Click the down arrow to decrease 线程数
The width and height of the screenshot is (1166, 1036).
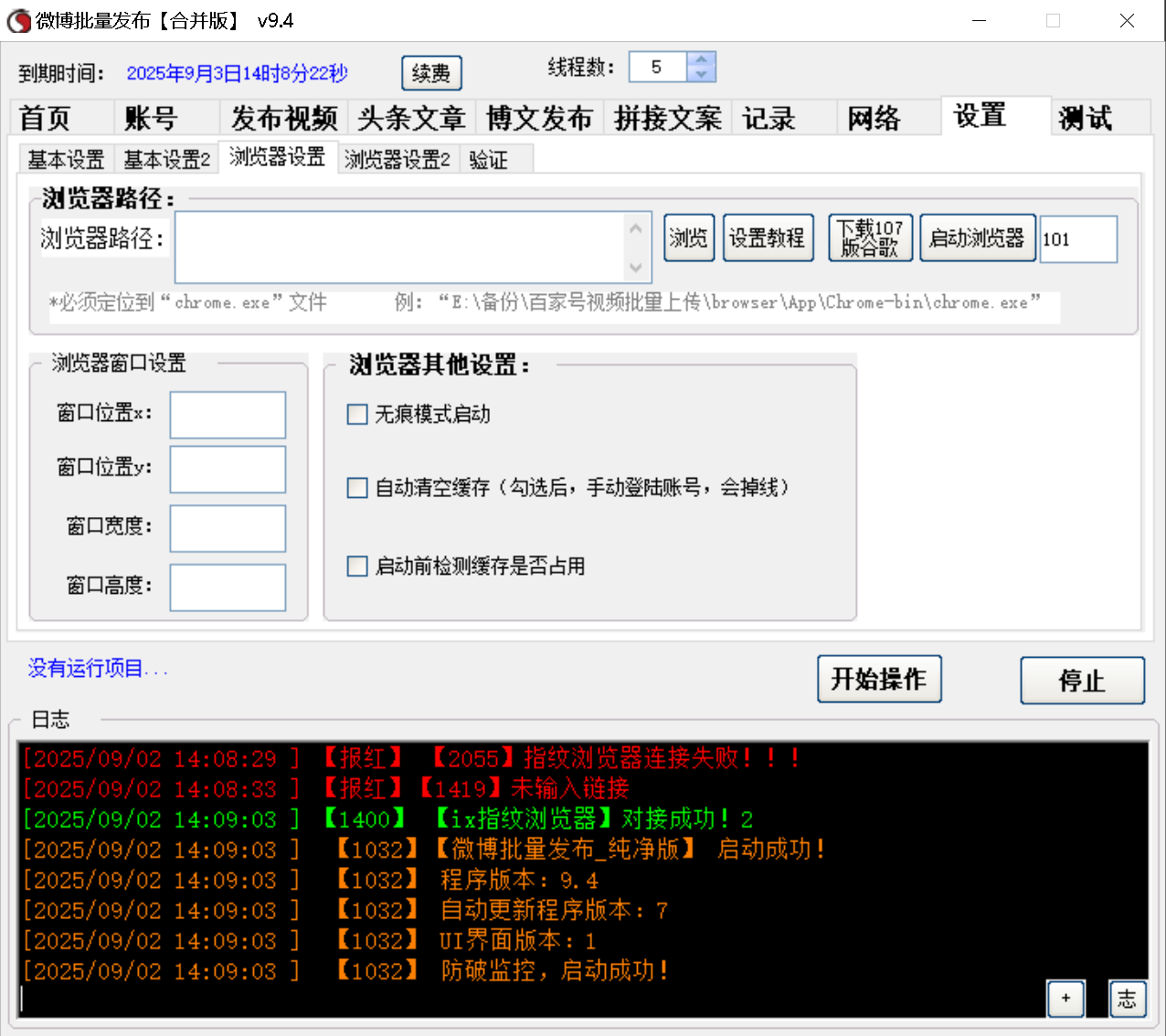[700, 73]
